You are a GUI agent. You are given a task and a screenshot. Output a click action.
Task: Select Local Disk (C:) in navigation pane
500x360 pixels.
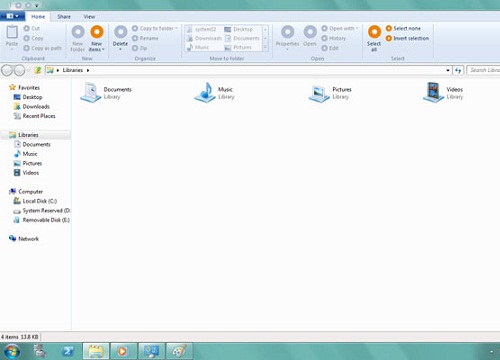click(x=35, y=201)
